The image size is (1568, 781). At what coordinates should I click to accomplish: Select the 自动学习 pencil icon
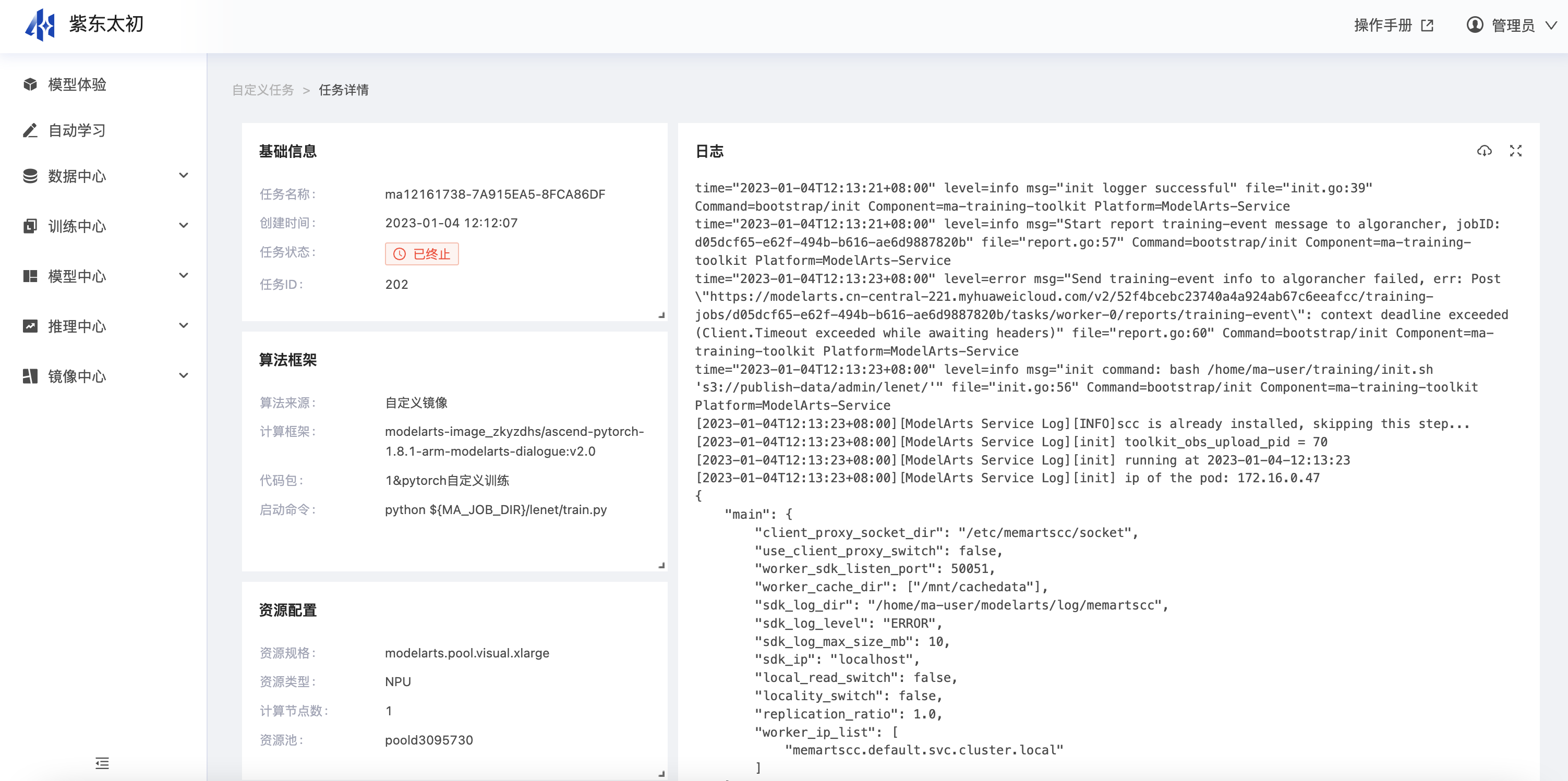point(30,130)
